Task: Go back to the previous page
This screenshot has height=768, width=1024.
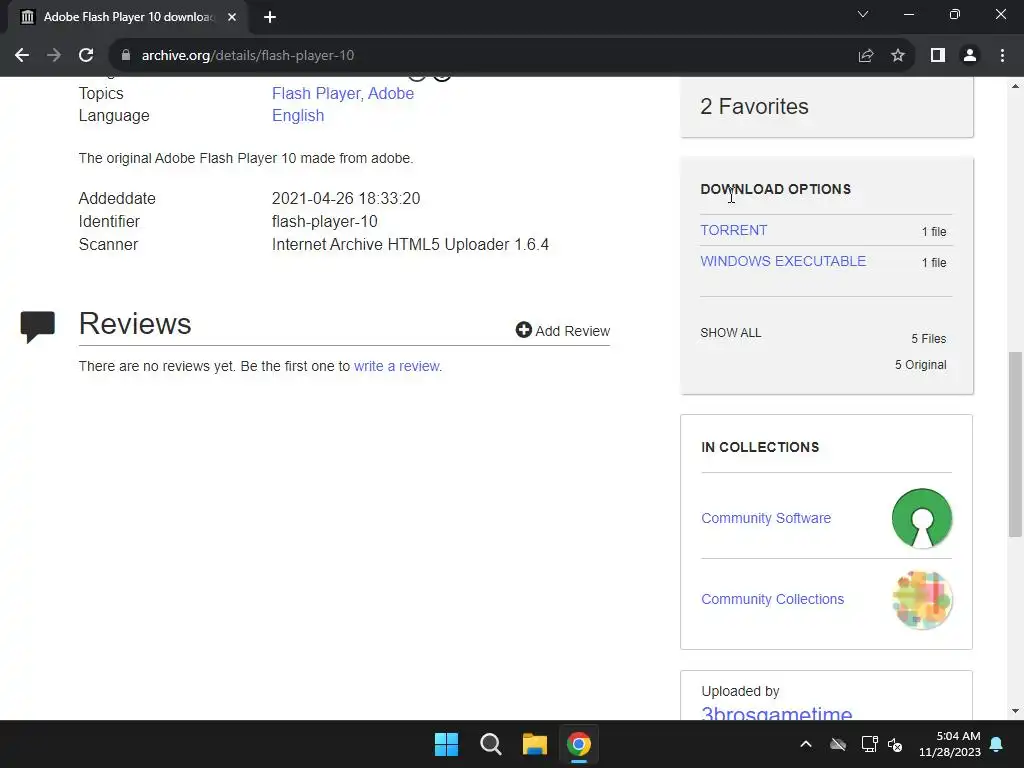Action: (22, 56)
